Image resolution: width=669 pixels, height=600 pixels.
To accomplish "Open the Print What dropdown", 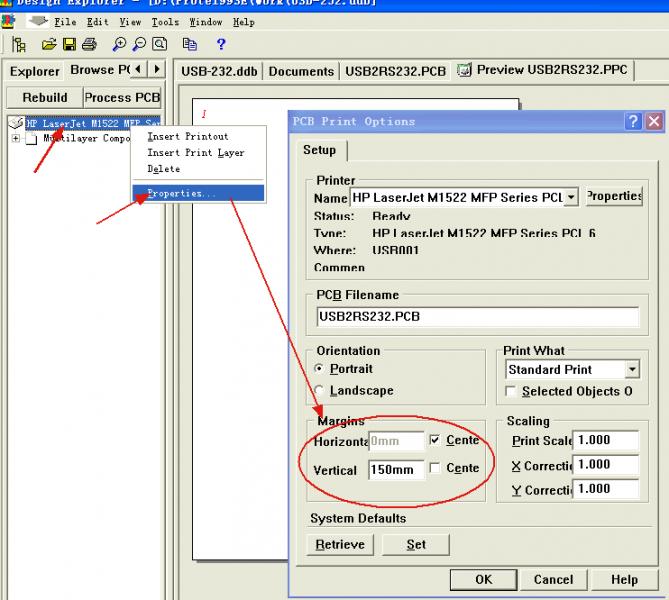I will (x=632, y=369).
